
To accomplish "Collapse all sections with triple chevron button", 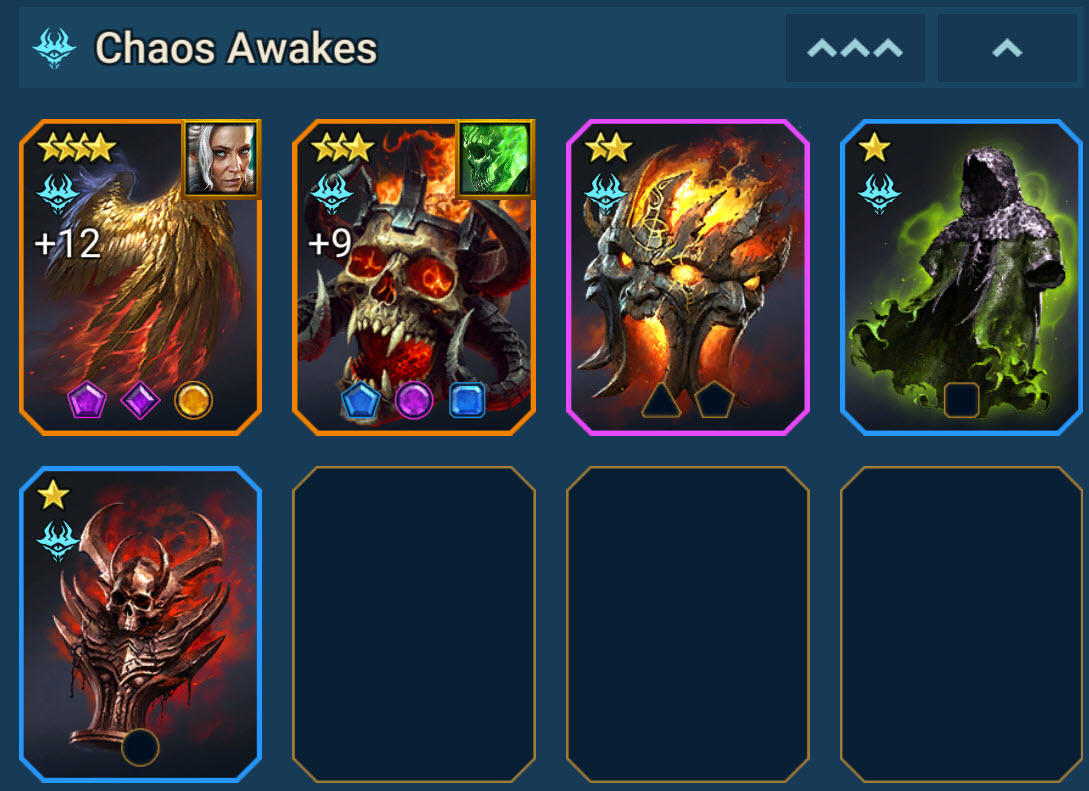I will 855,48.
